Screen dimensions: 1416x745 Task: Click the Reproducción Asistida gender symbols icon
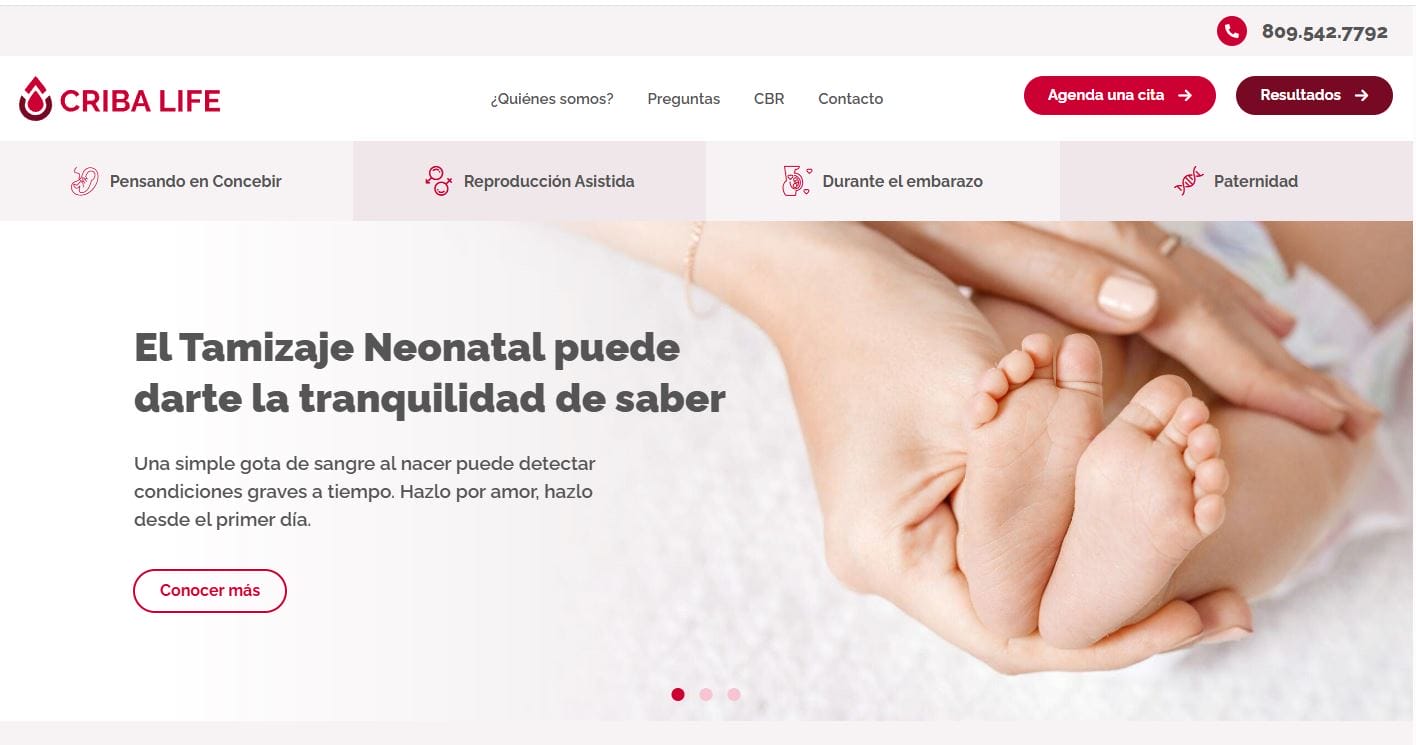coord(438,181)
